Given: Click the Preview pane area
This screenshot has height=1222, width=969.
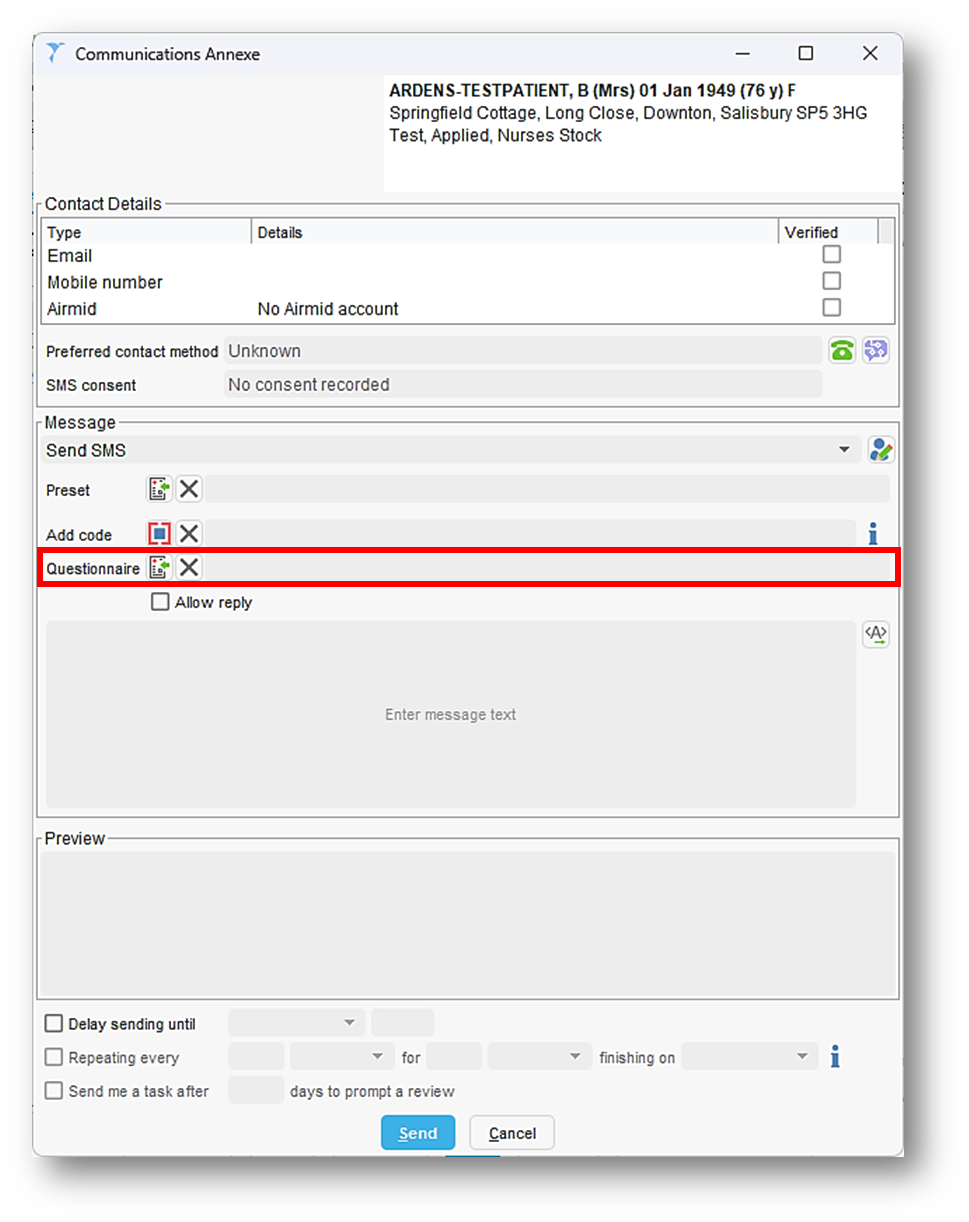Looking at the screenshot, I should click(468, 923).
